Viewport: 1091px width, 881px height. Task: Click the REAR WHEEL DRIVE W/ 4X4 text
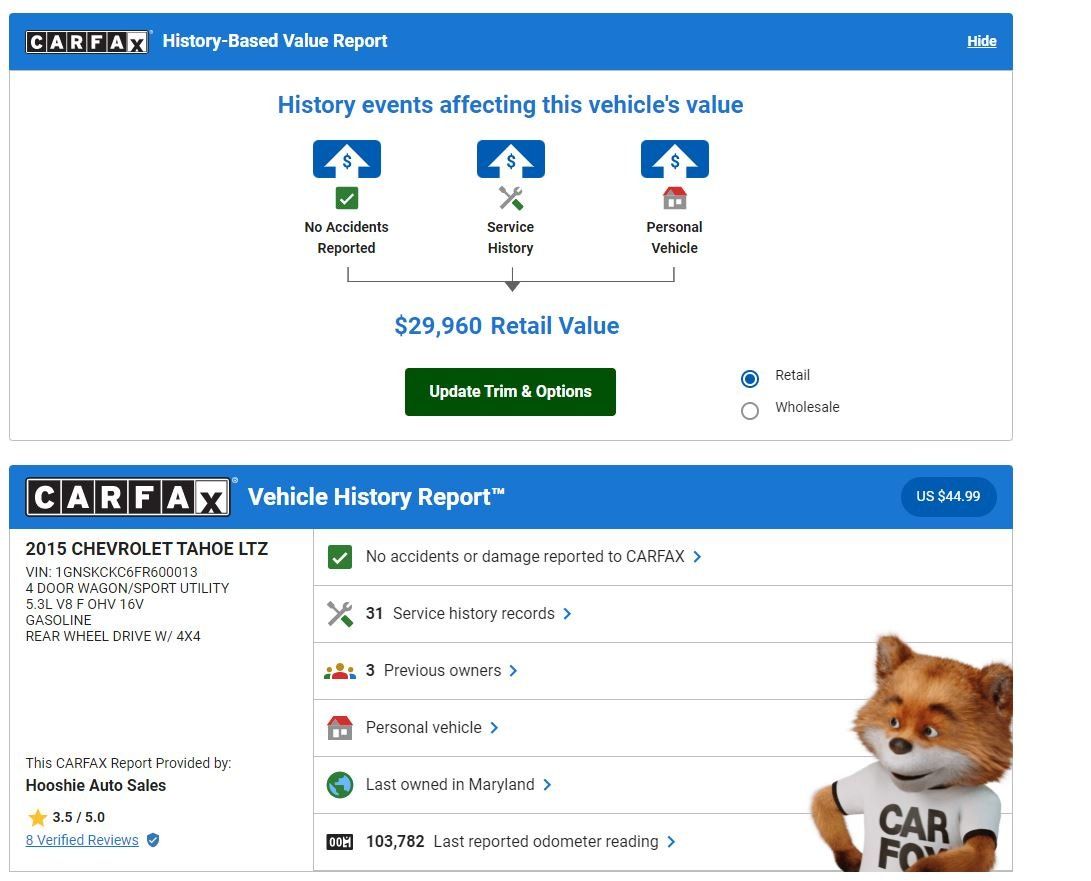(113, 636)
